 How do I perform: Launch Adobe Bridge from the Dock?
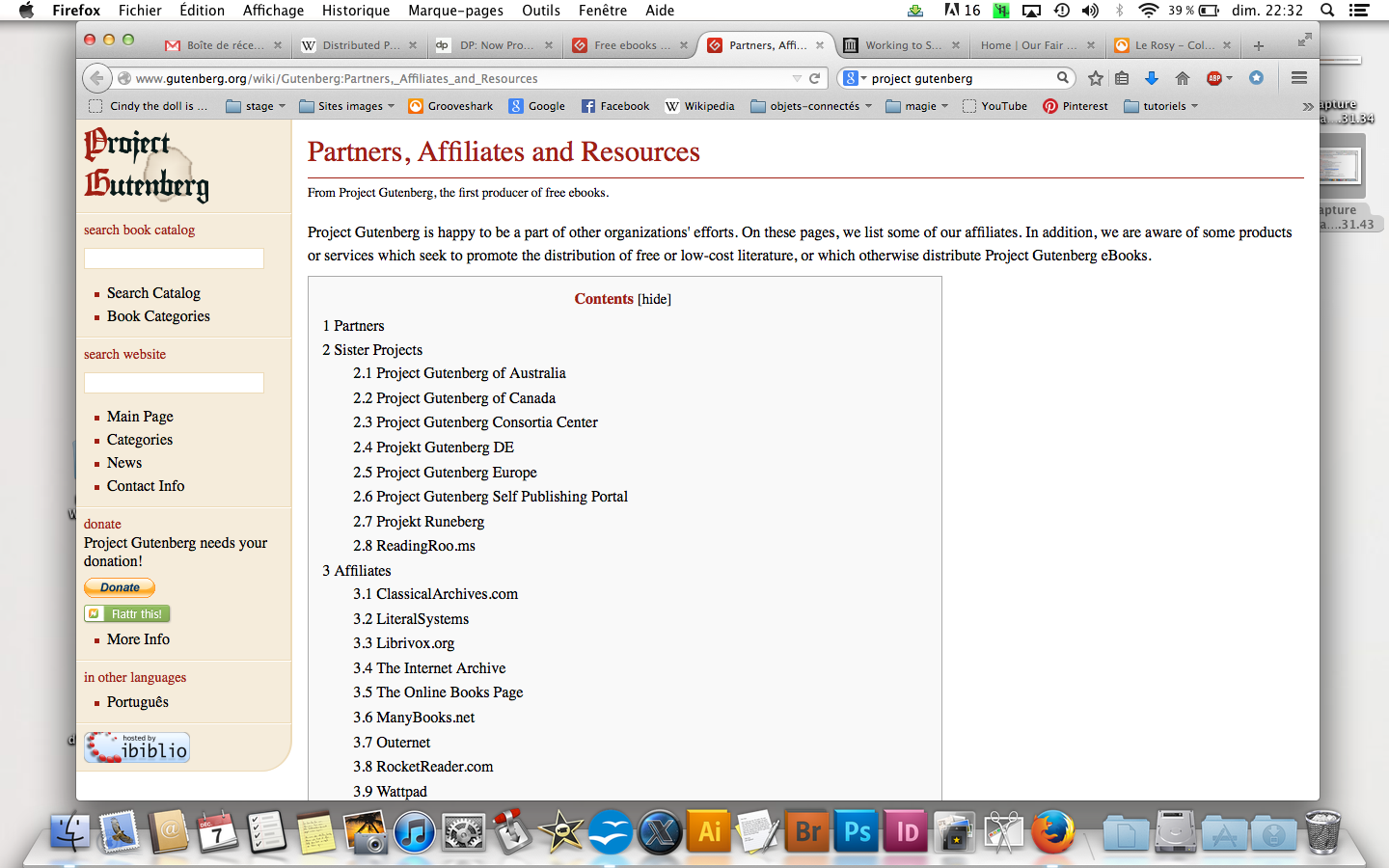[x=808, y=831]
